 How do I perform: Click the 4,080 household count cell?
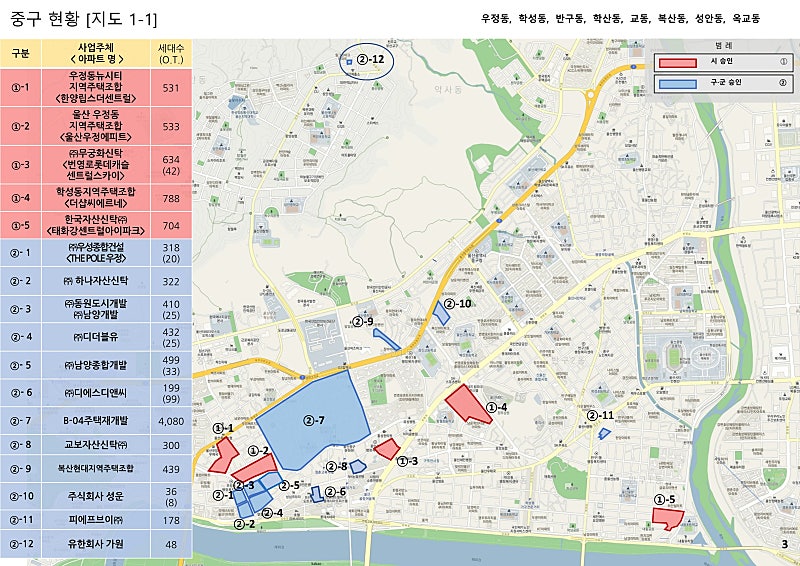point(171,421)
